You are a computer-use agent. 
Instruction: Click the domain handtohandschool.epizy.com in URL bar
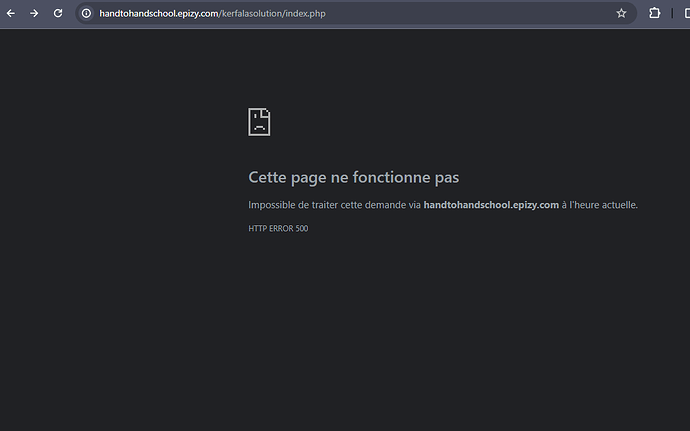tap(158, 13)
